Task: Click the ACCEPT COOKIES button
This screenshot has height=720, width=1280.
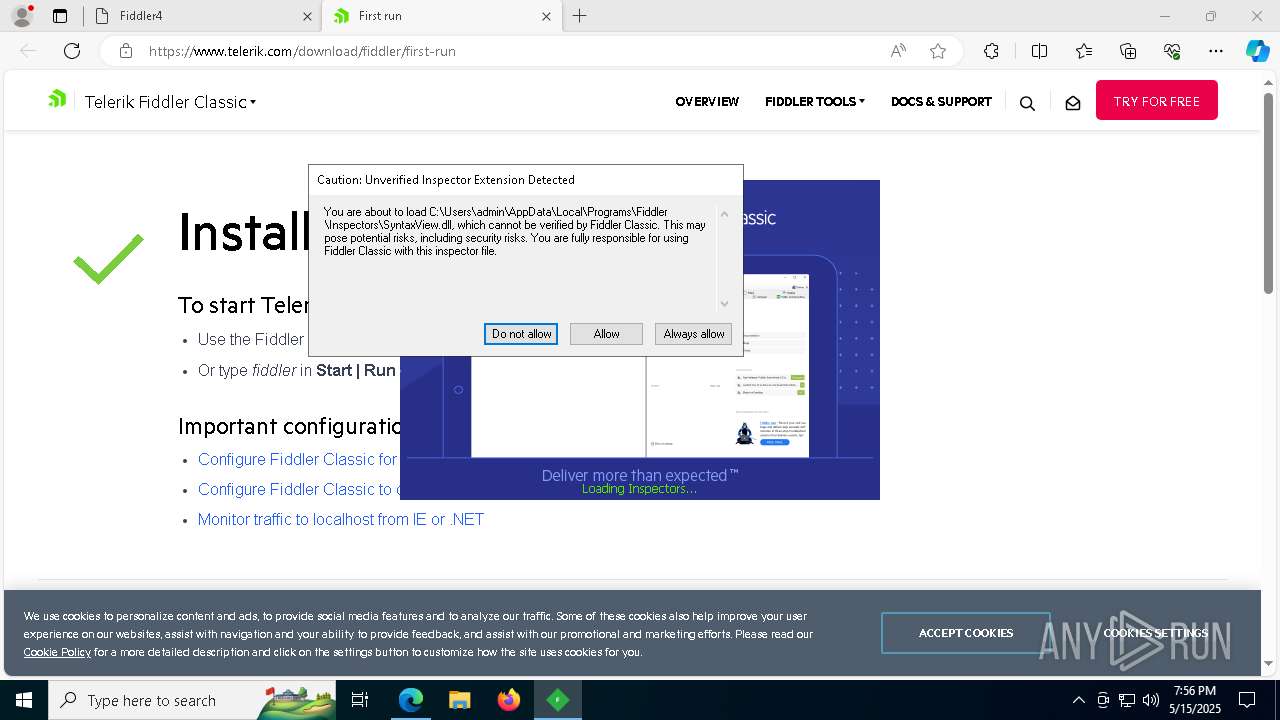Action: coord(966,633)
